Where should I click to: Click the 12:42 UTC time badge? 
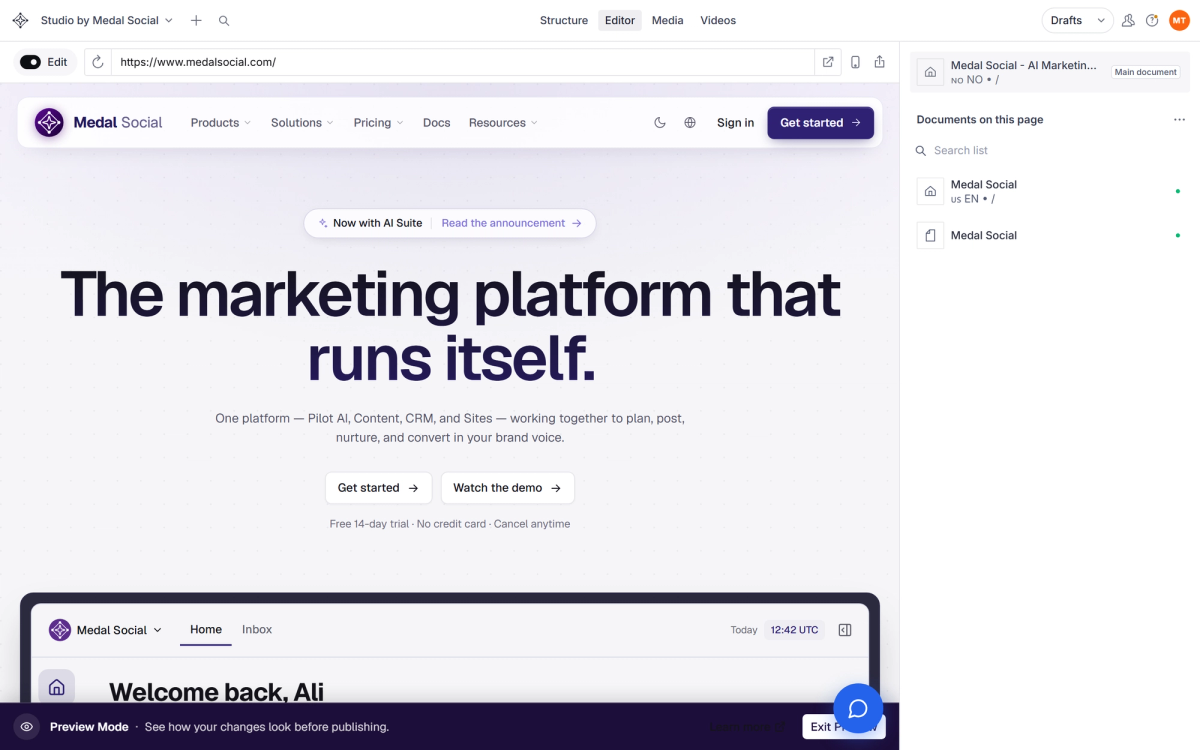tap(794, 630)
